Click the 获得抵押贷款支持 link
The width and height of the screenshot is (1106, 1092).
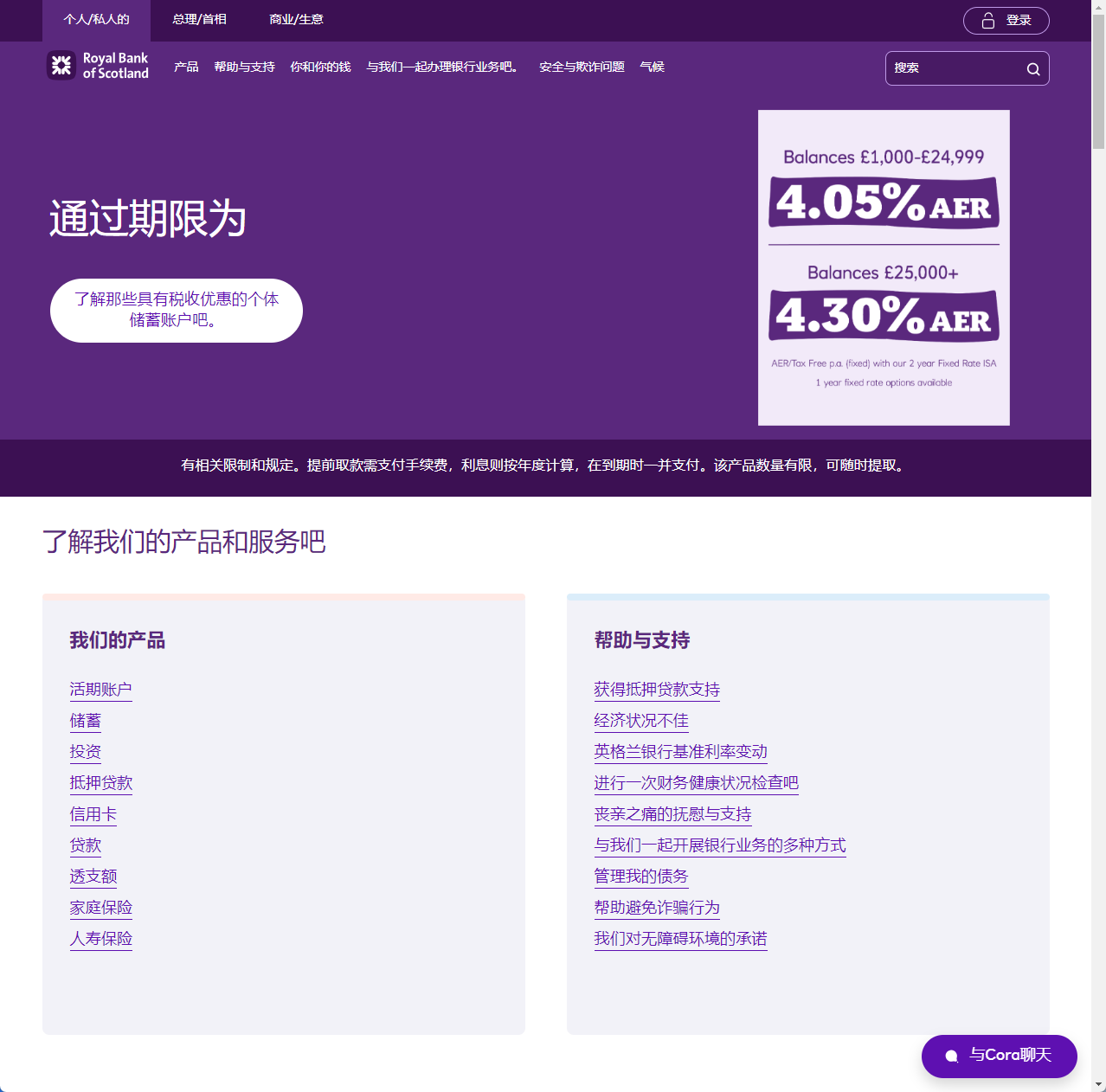[x=657, y=690]
